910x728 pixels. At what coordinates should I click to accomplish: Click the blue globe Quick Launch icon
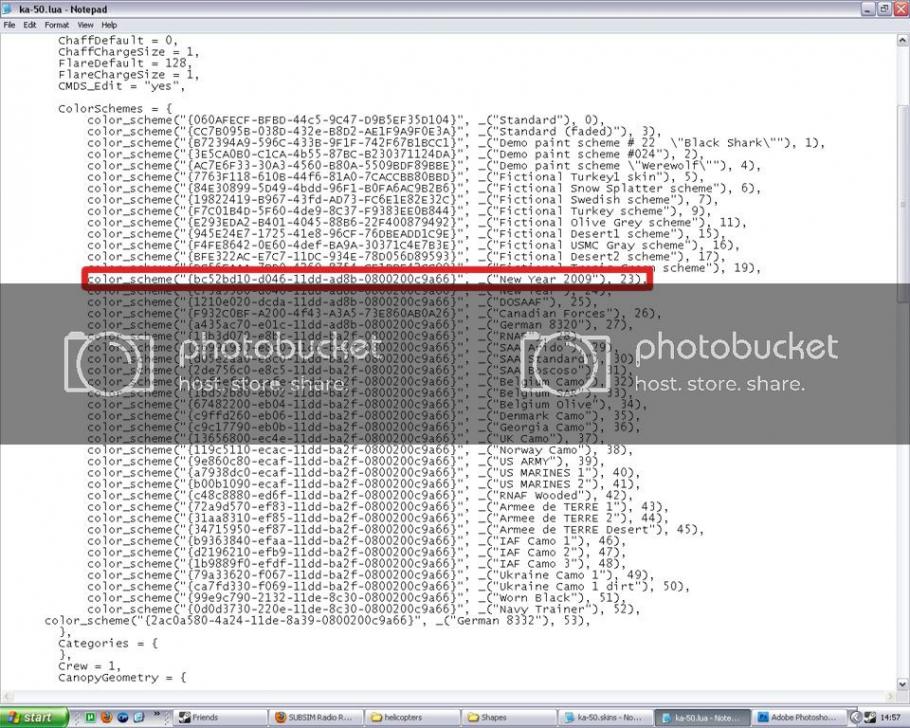[122, 717]
